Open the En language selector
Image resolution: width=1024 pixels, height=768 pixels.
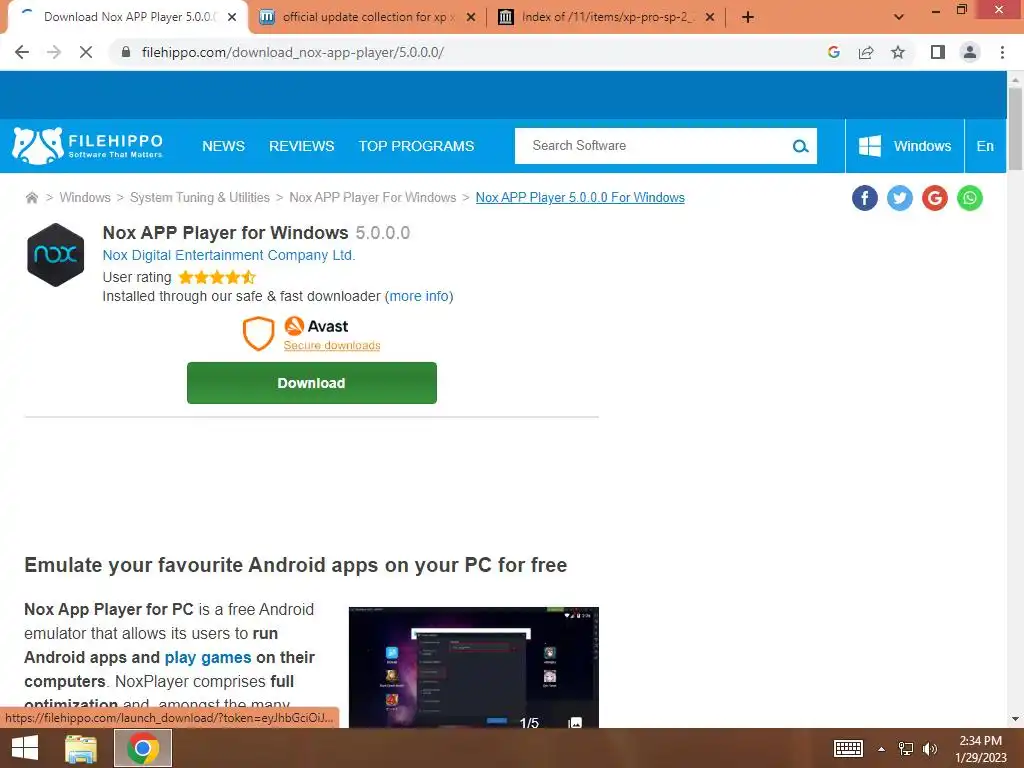point(985,146)
